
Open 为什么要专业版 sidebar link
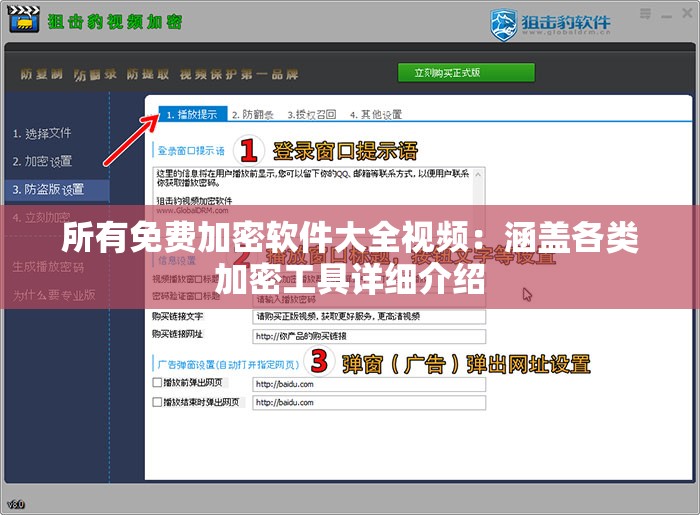tap(54, 295)
